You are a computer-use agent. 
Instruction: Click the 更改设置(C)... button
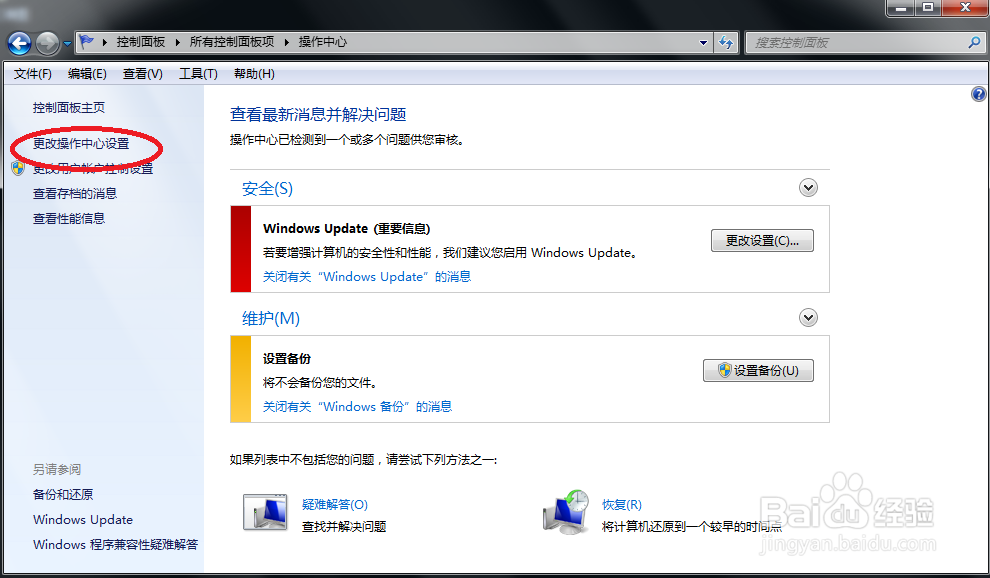coord(762,241)
